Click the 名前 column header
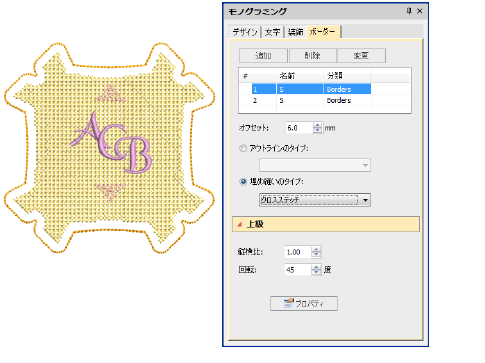Viewport: 485px width, 363px height. point(299,76)
